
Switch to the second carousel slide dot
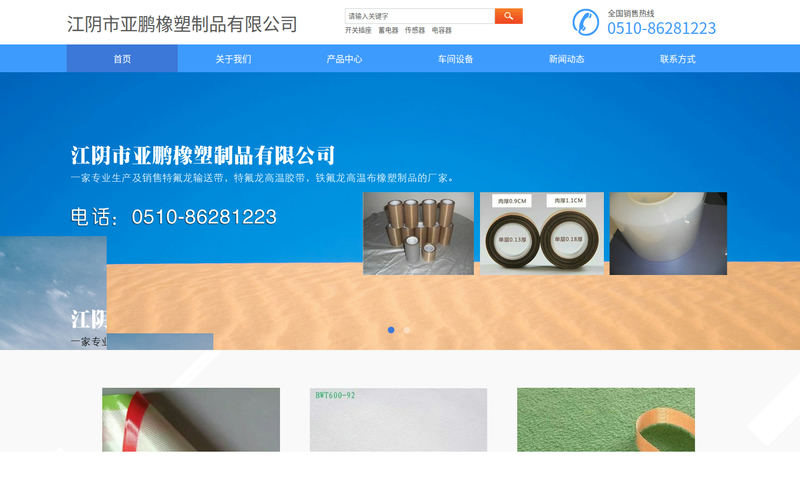click(407, 330)
